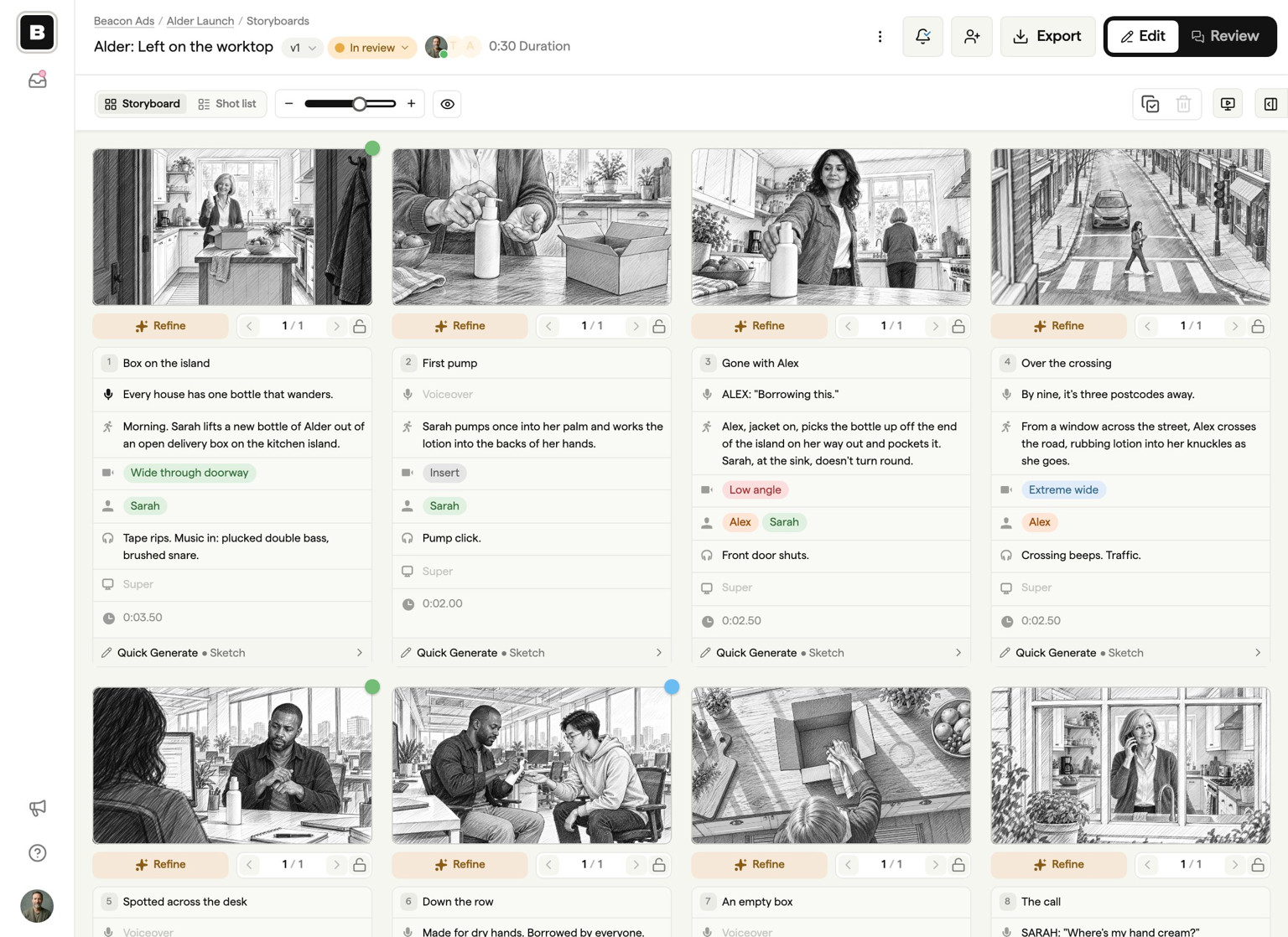This screenshot has width=1288, height=937.
Task: Go to the previous version of frame 4
Action: tap(1148, 326)
